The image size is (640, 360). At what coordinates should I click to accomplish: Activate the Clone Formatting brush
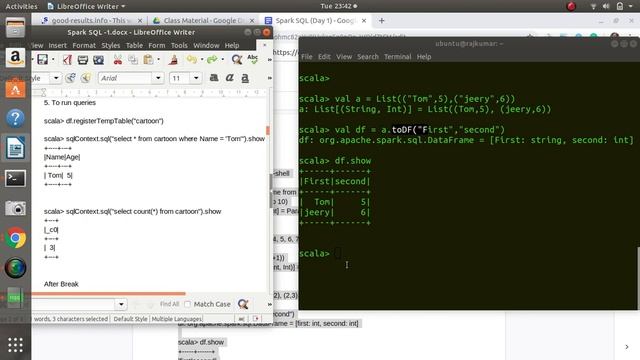[173, 60]
